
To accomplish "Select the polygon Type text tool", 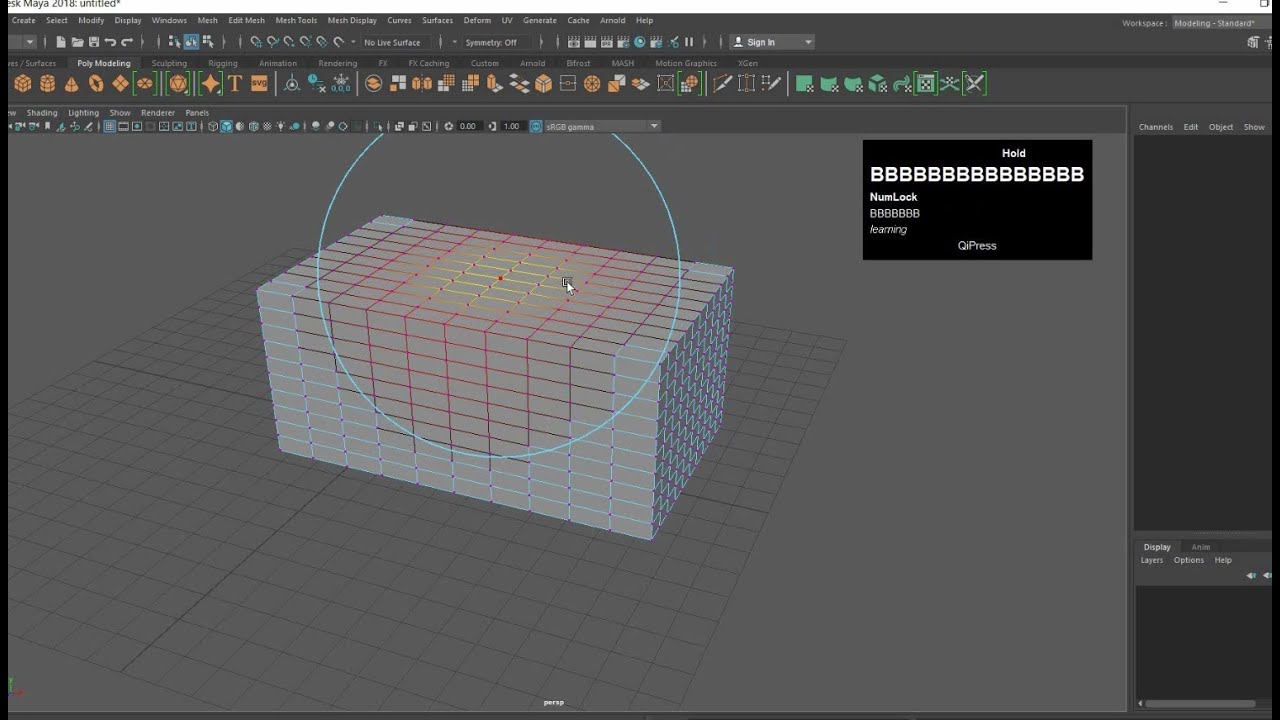I will pos(235,84).
